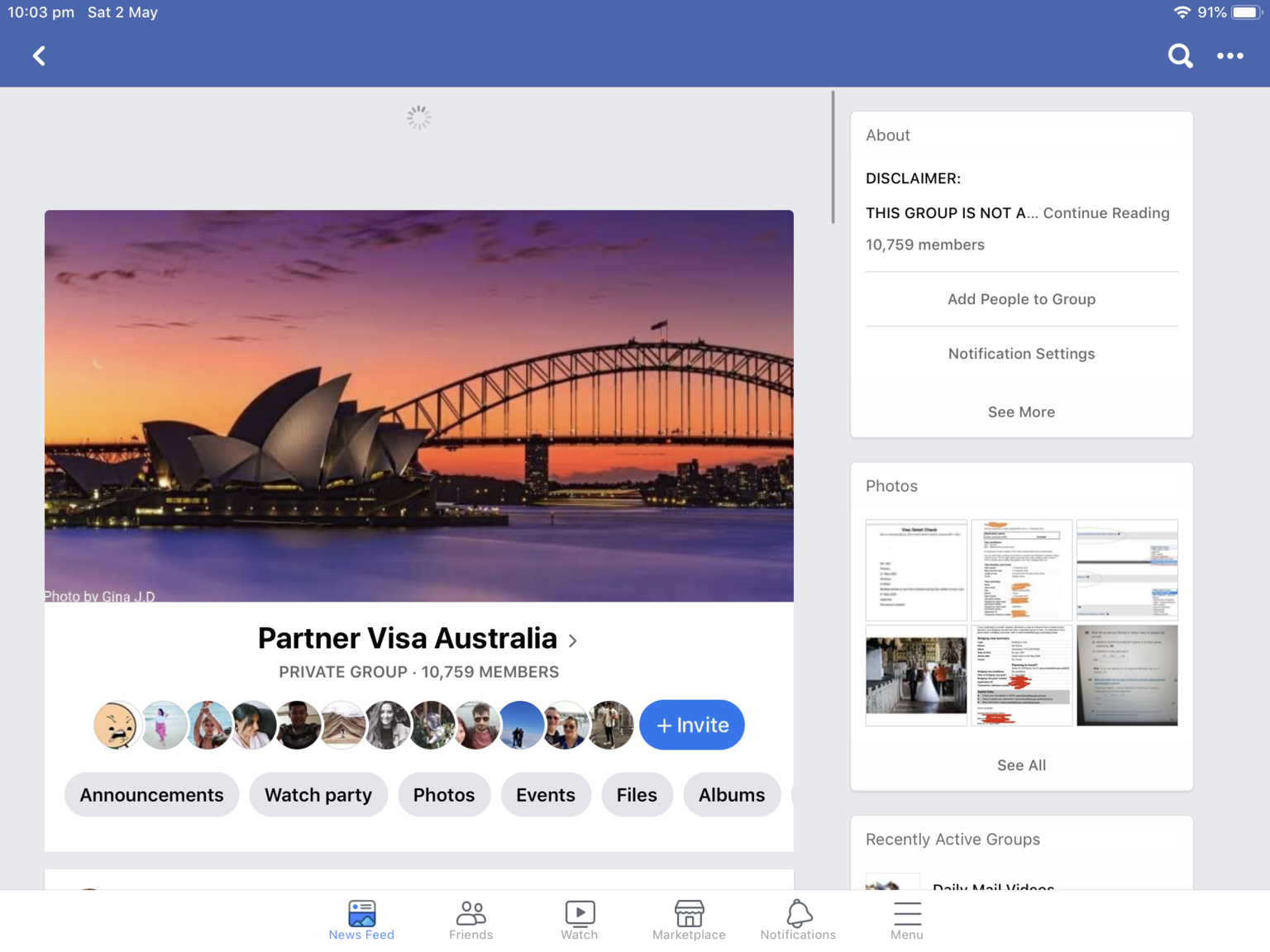Open the bottom-middle document with red scribbles

pyautogui.click(x=1021, y=675)
